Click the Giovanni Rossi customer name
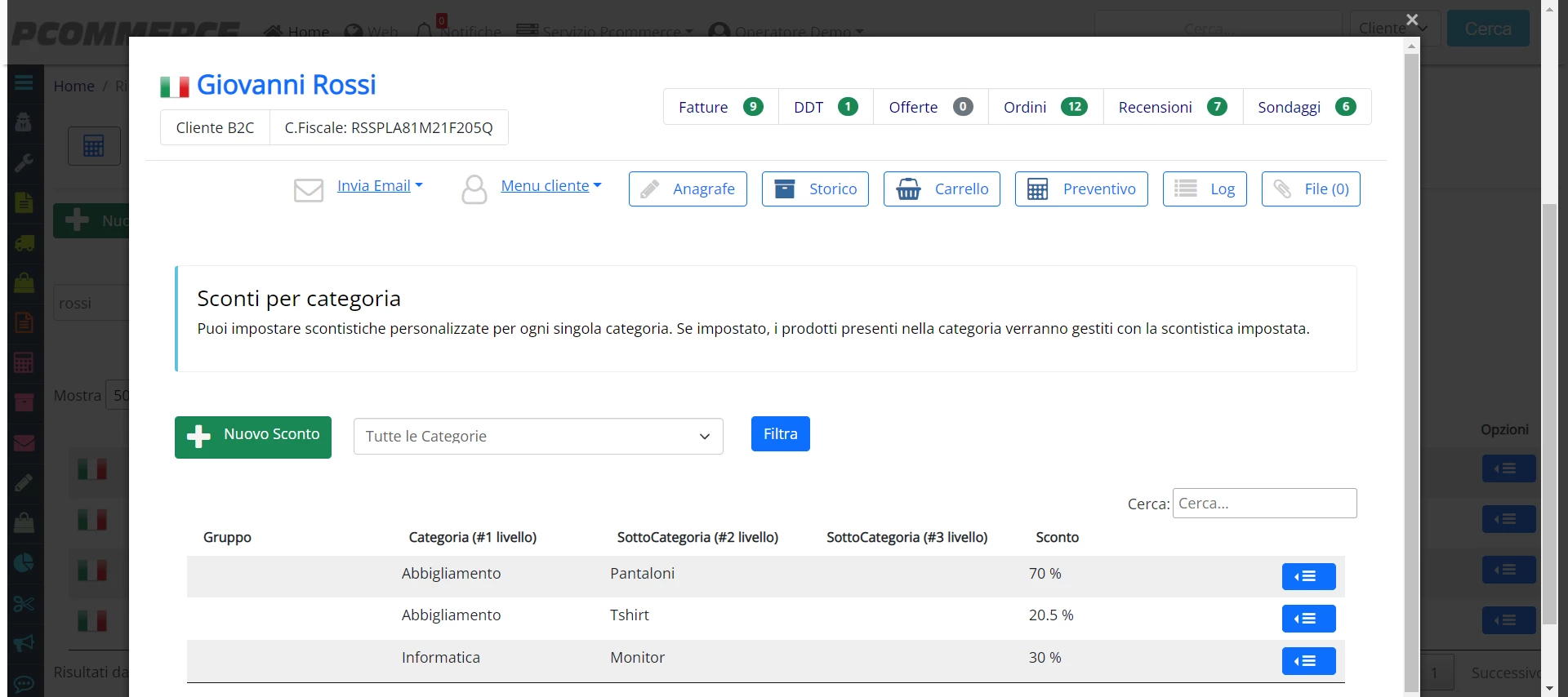The image size is (1568, 697). point(287,85)
